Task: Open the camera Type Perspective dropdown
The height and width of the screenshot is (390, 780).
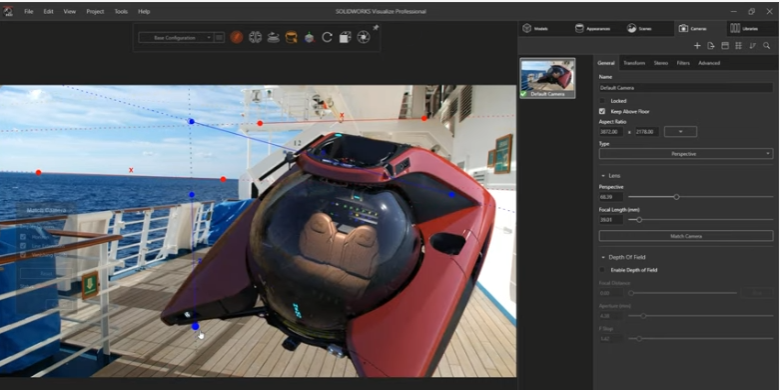Action: point(686,154)
